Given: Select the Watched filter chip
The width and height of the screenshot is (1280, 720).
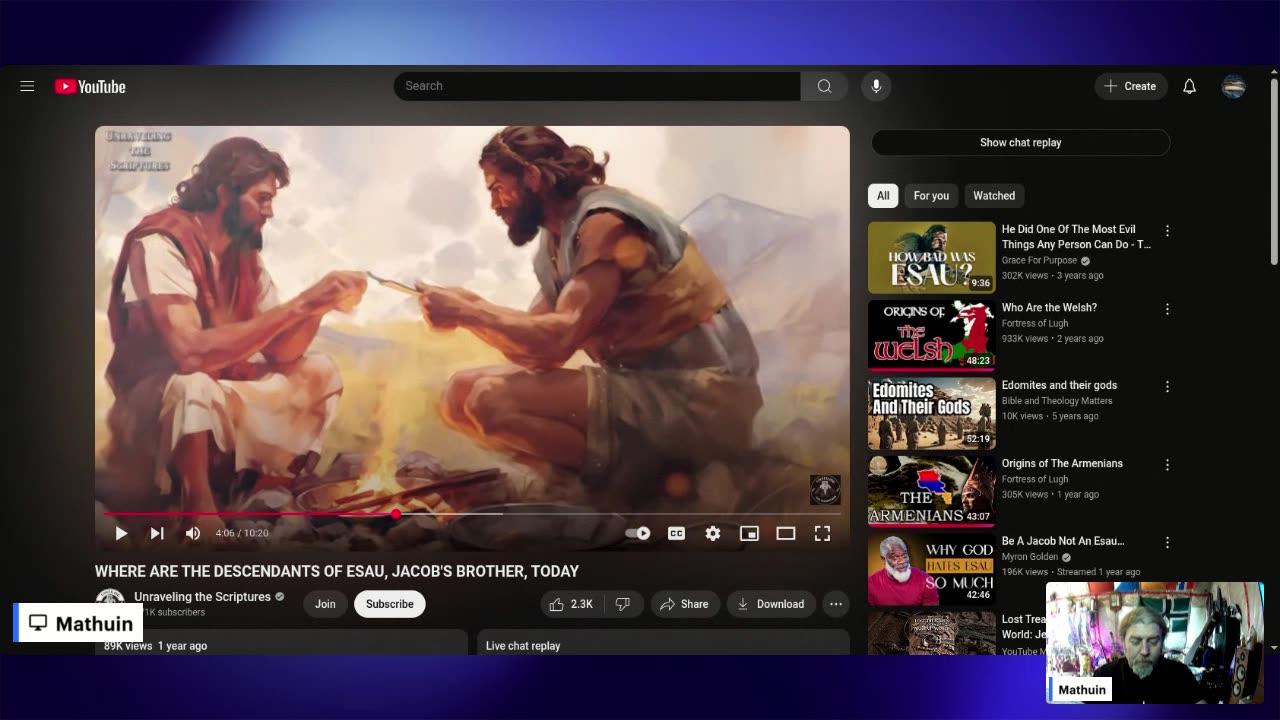Looking at the screenshot, I should coord(994,196).
